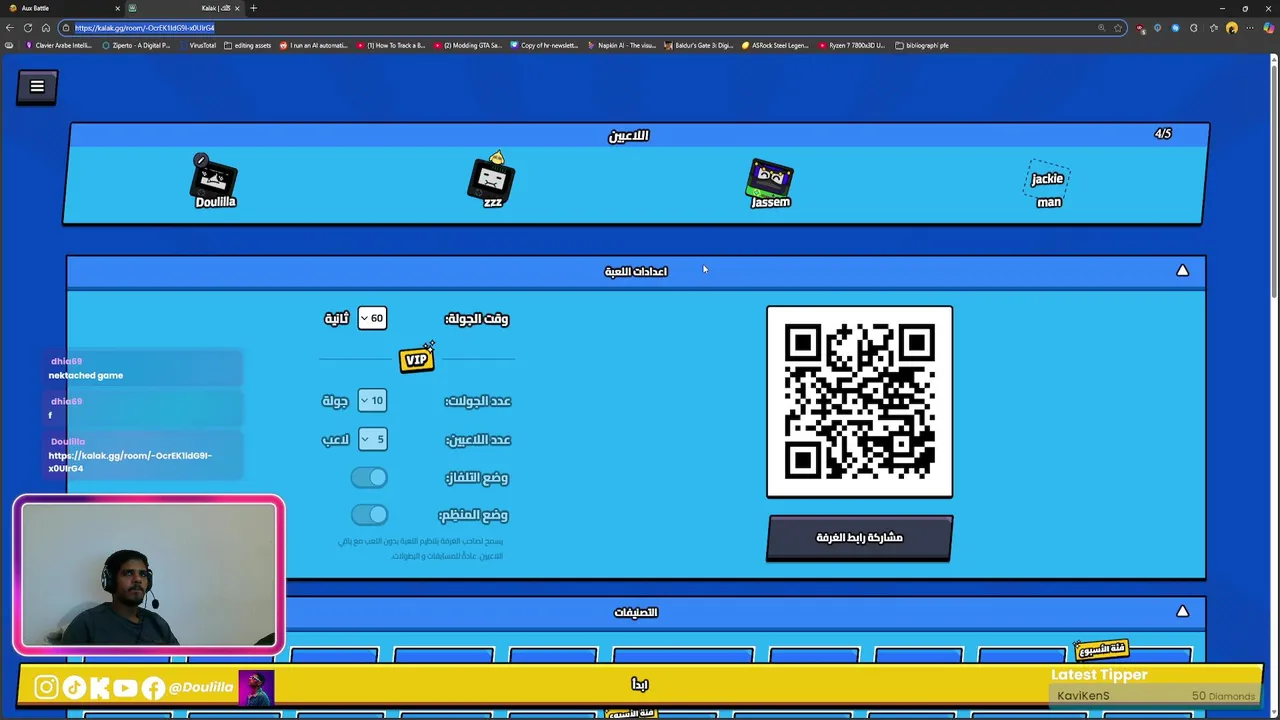Open the new tab with the plus button

pyautogui.click(x=253, y=8)
